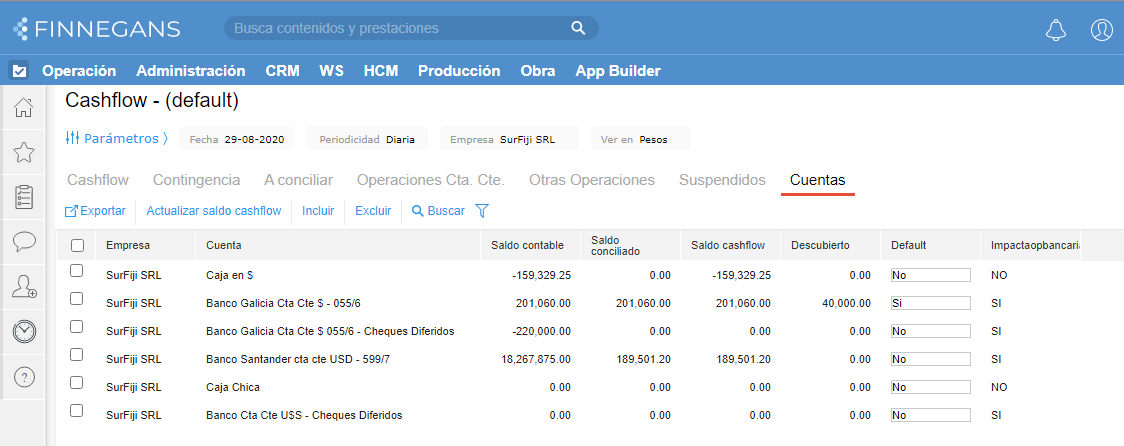This screenshot has height=446, width=1124.
Task: Click the filter funnel icon
Action: click(x=482, y=211)
